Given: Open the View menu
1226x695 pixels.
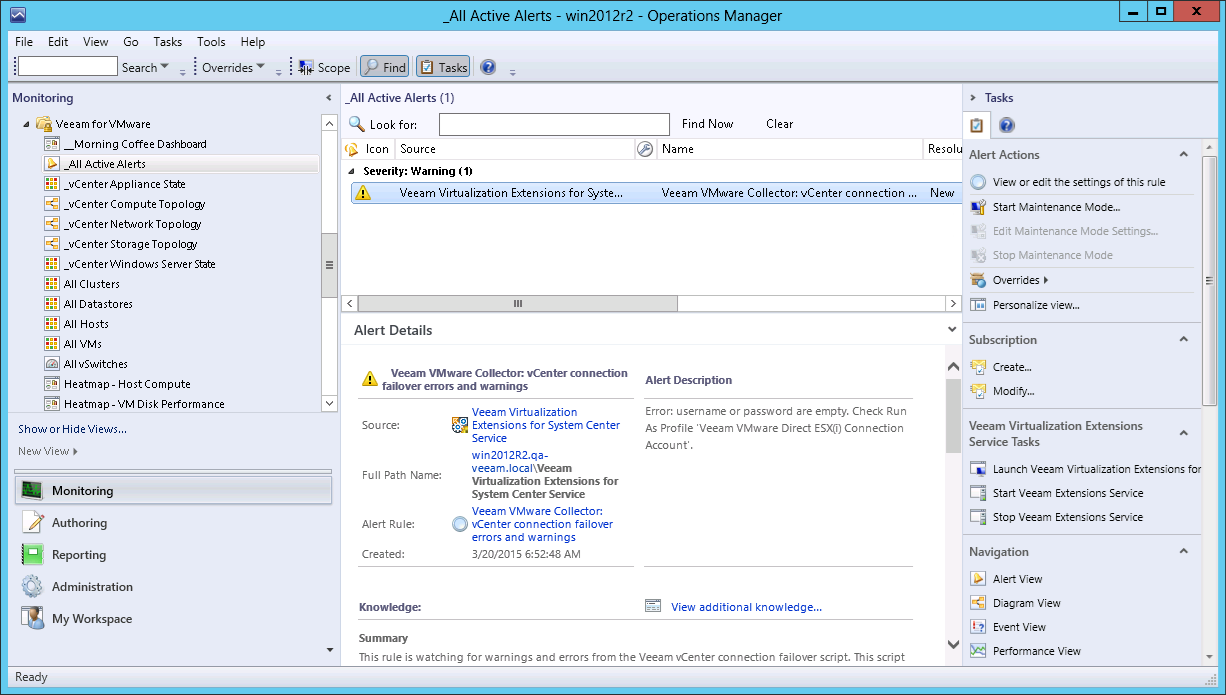Looking at the screenshot, I should pyautogui.click(x=96, y=42).
